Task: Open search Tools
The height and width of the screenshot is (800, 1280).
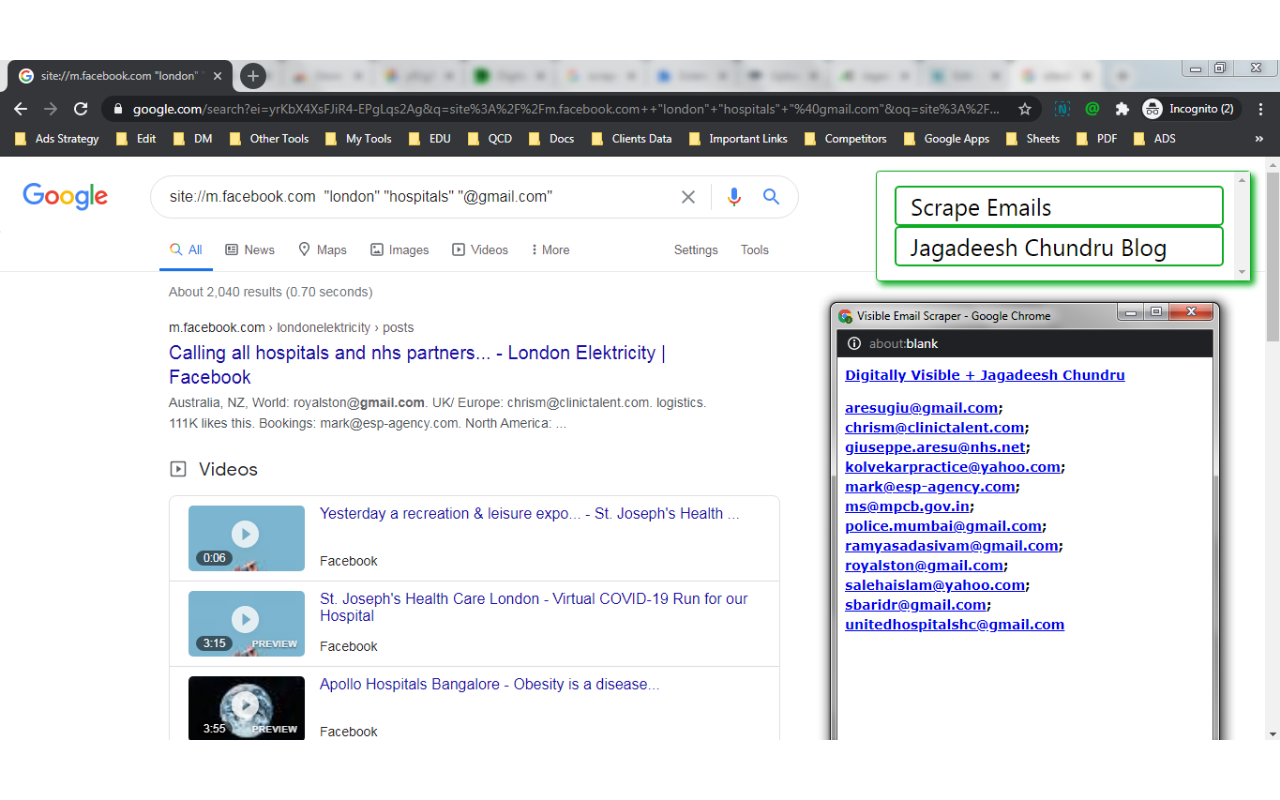Action: [755, 250]
